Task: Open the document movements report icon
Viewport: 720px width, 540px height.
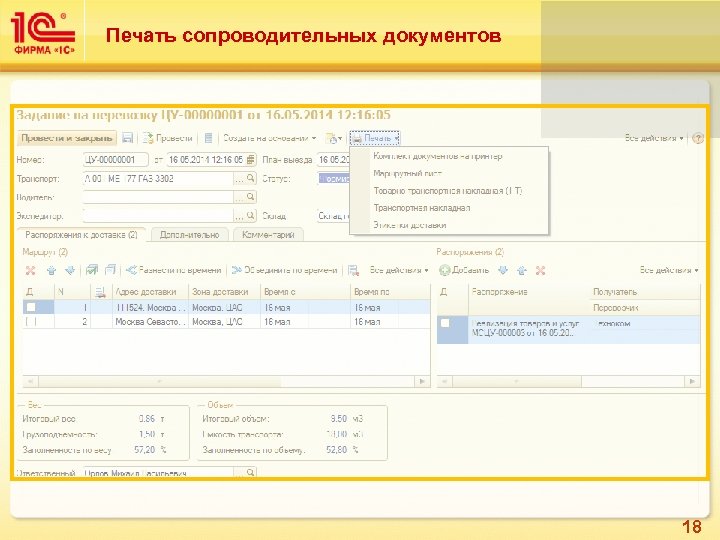Action: (x=208, y=138)
